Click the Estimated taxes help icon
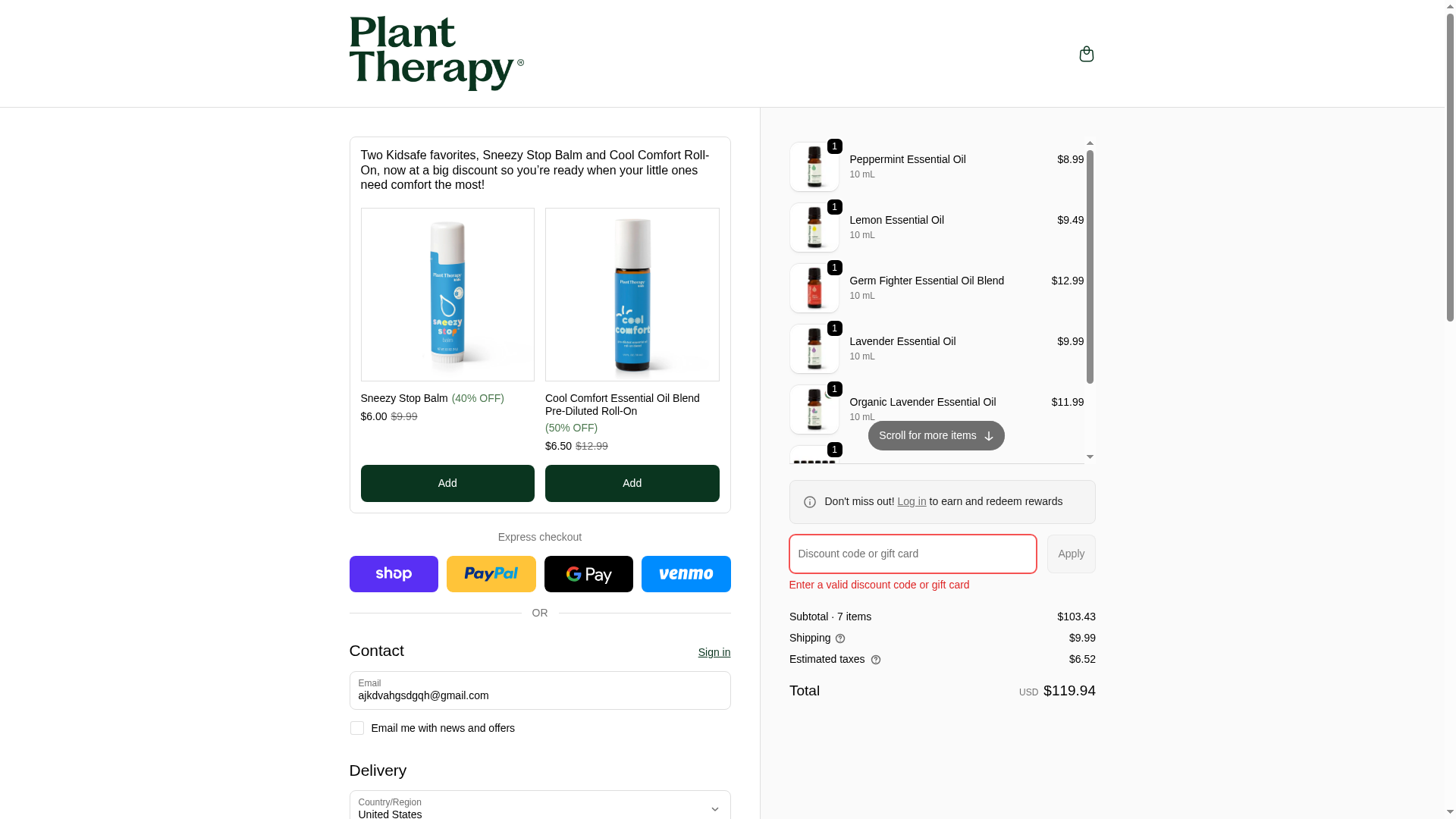Screen dimensions: 1456x819 (876, 660)
